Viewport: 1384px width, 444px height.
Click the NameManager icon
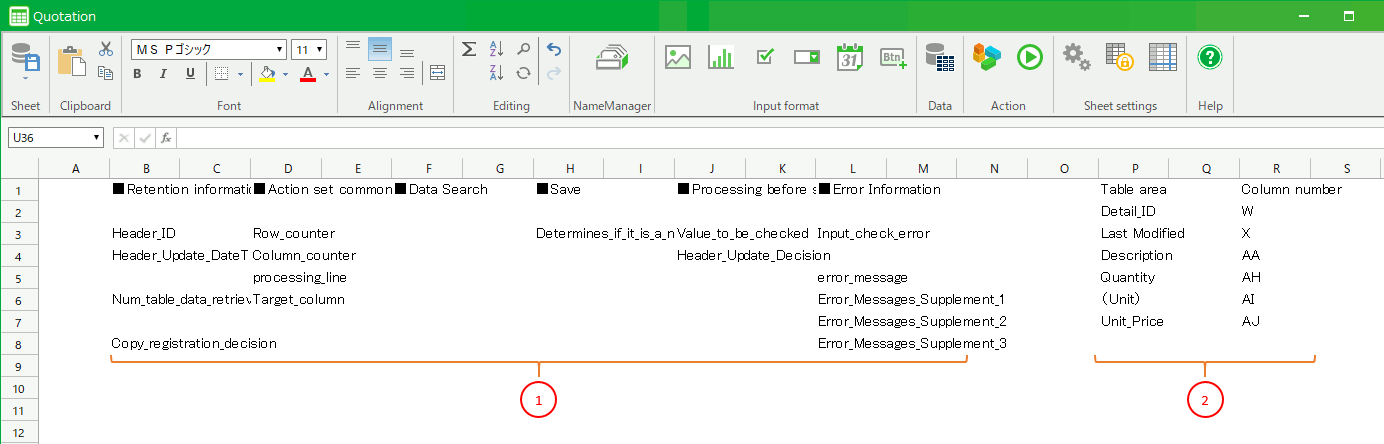[611, 58]
